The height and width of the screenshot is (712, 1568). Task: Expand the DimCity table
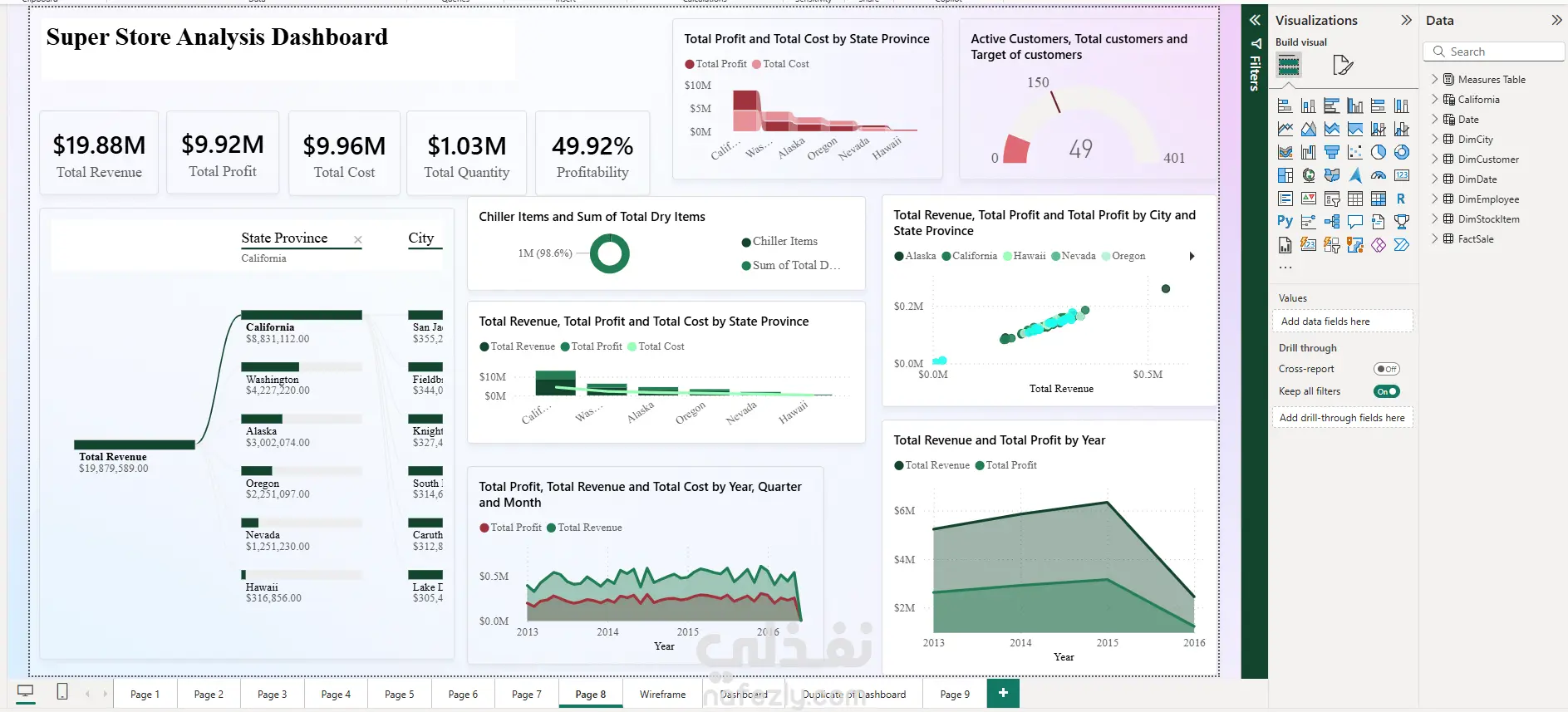pos(1435,140)
